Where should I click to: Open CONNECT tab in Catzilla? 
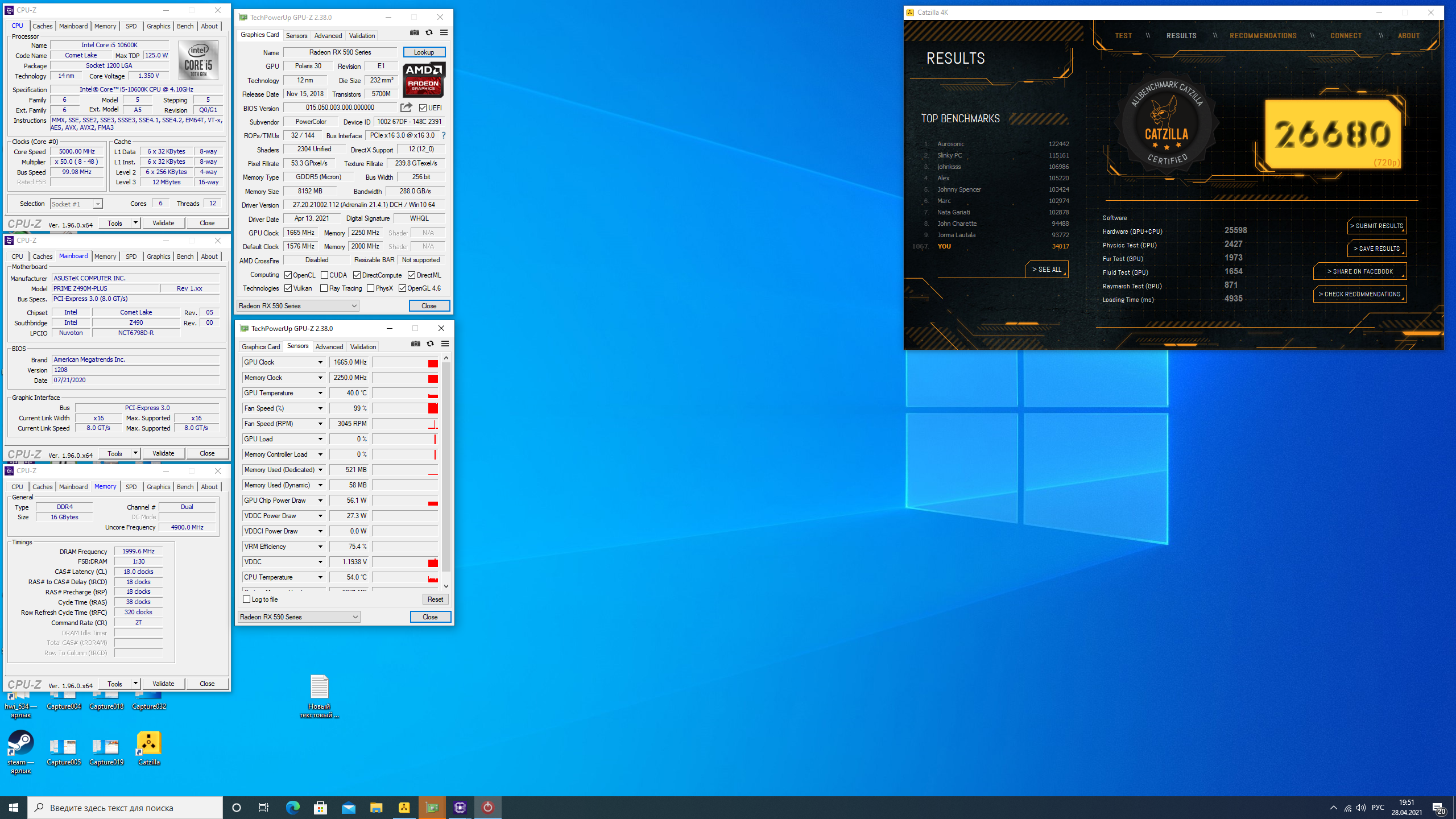tap(1346, 35)
